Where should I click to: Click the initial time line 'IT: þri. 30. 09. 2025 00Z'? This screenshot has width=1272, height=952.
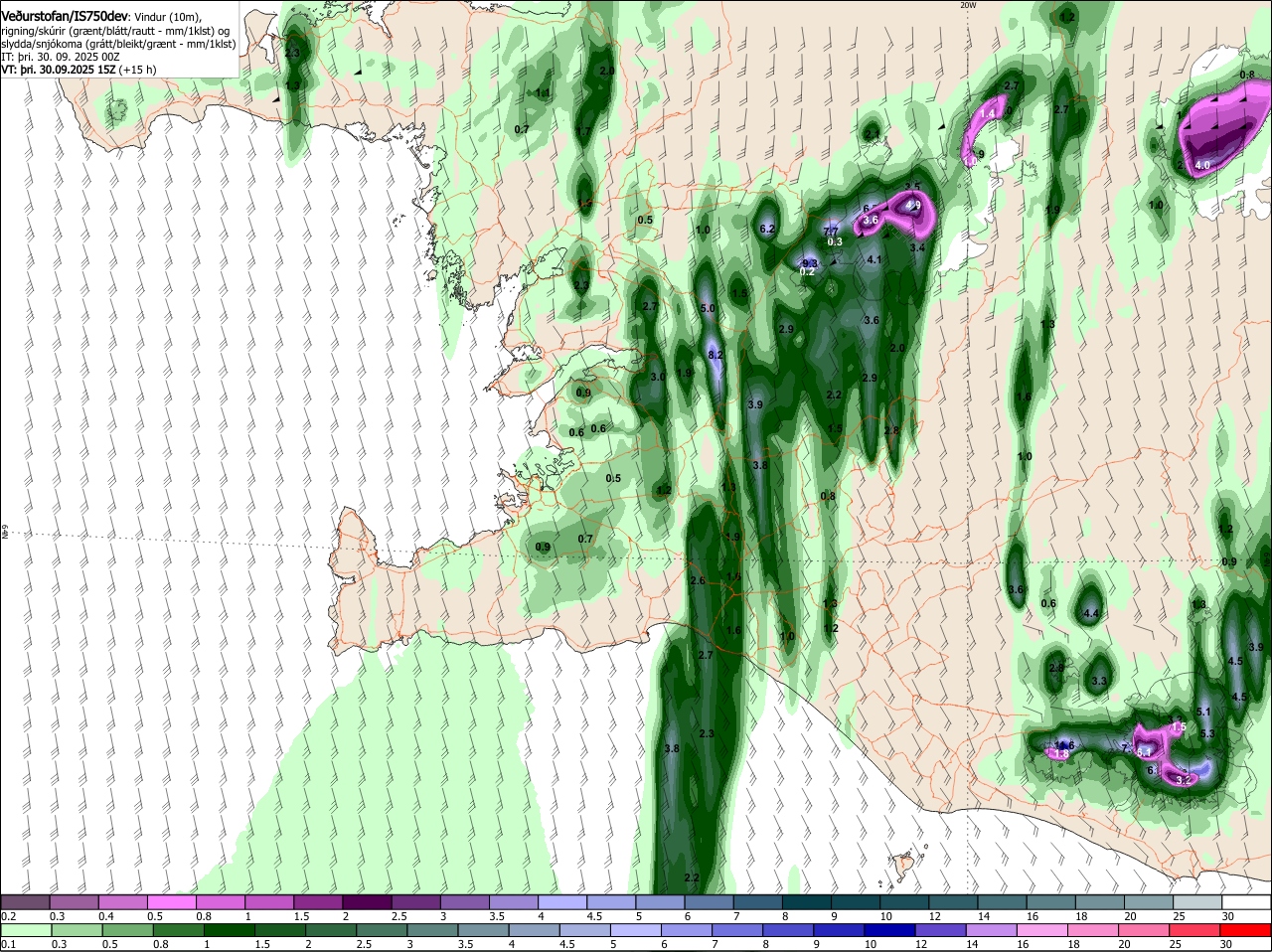pyautogui.click(x=60, y=57)
